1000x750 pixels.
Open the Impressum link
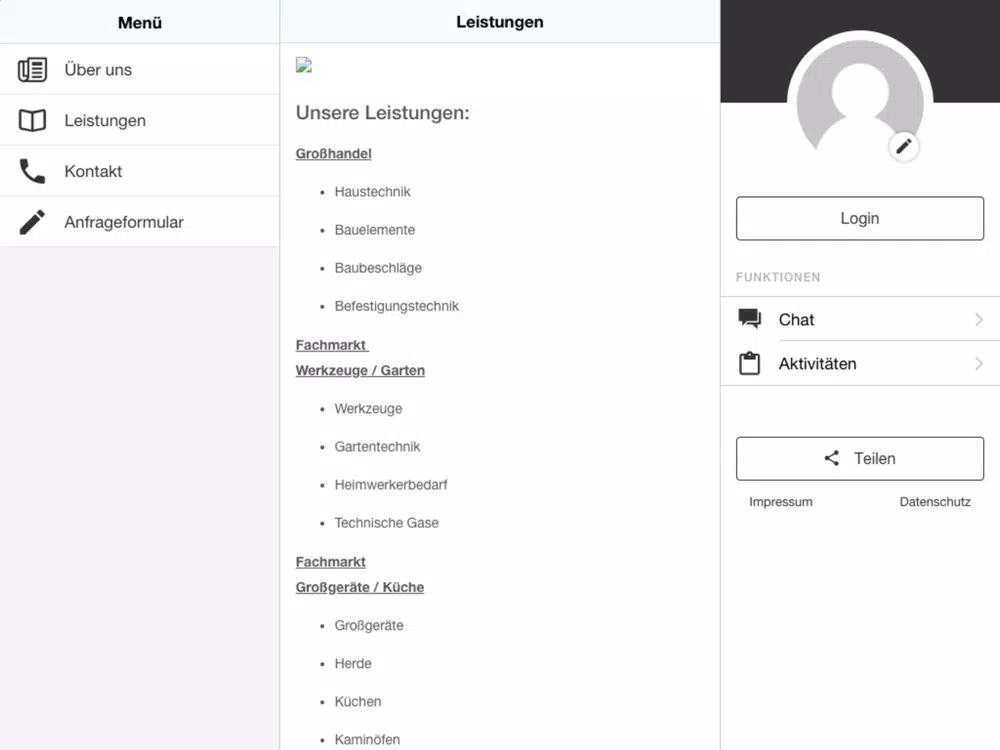click(x=781, y=502)
